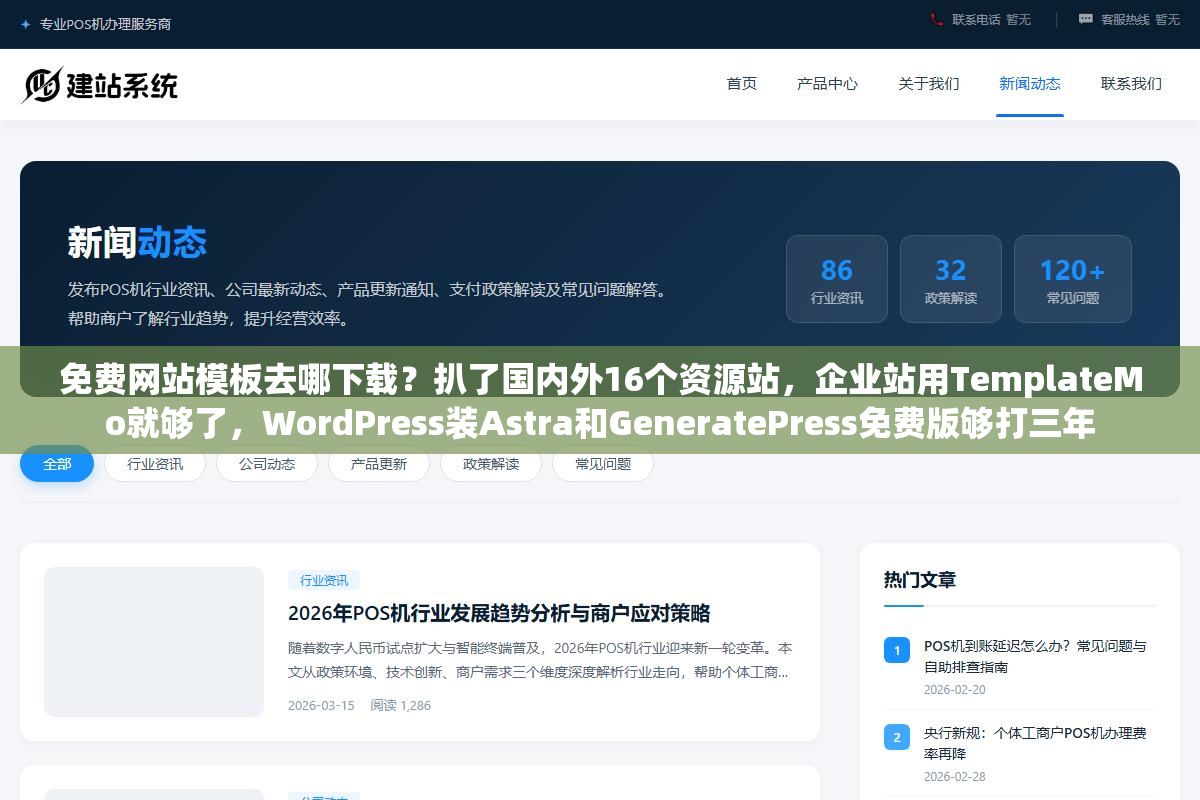This screenshot has height=800, width=1200.
Task: Open hot article POS机到账延迟怎么办
Action: [1035, 656]
